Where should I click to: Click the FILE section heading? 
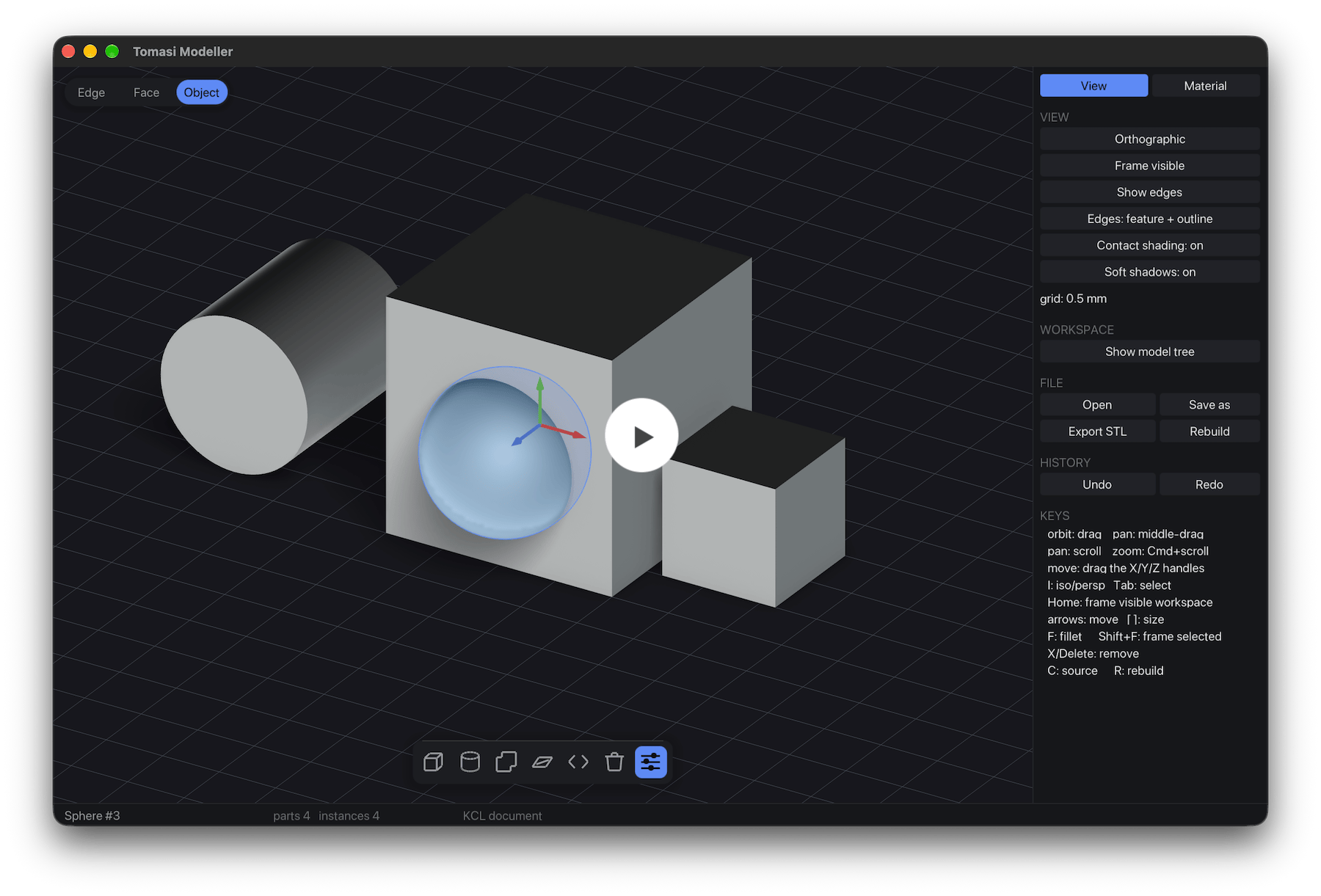[1051, 383]
